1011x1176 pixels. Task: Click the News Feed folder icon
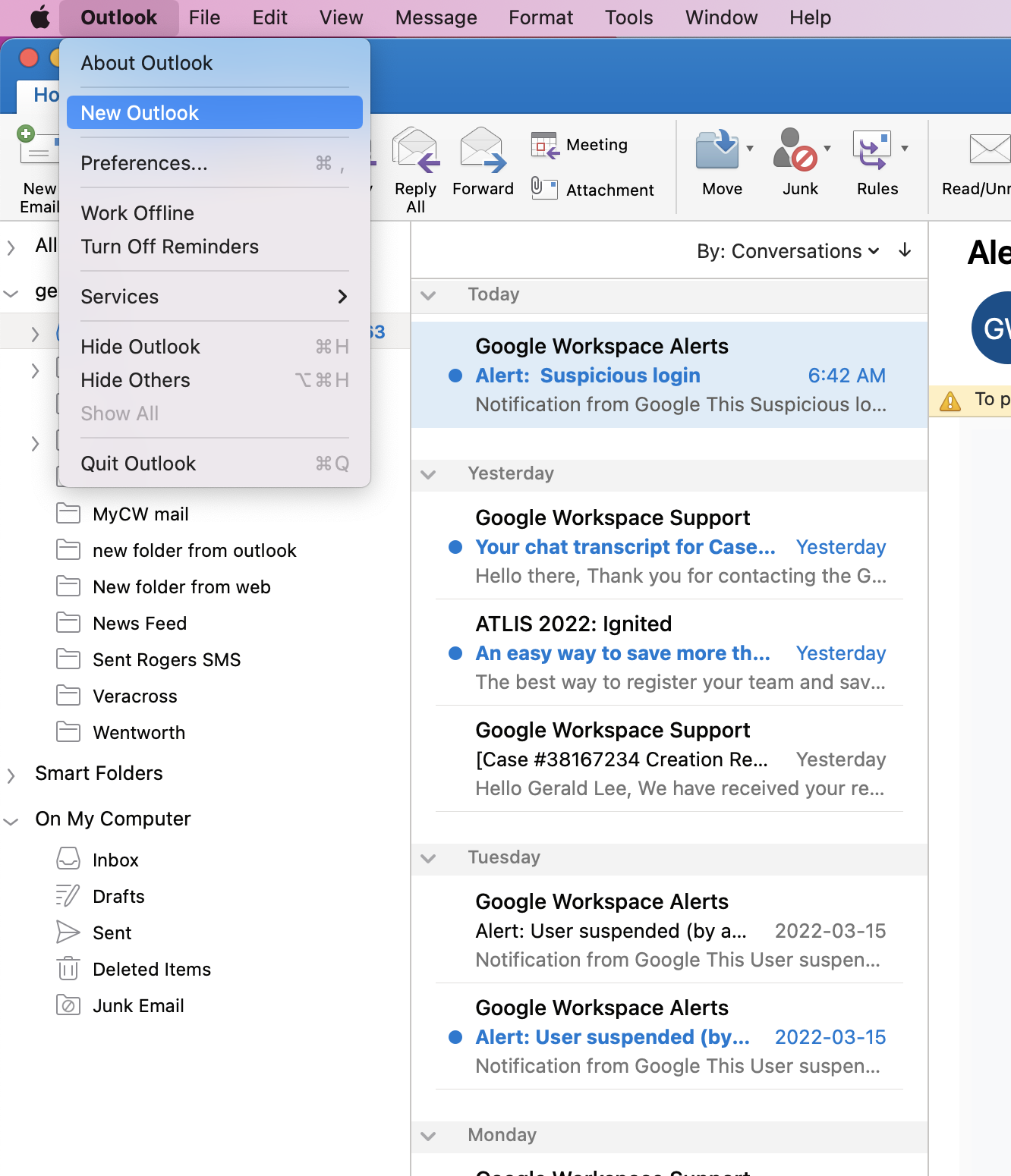click(68, 623)
